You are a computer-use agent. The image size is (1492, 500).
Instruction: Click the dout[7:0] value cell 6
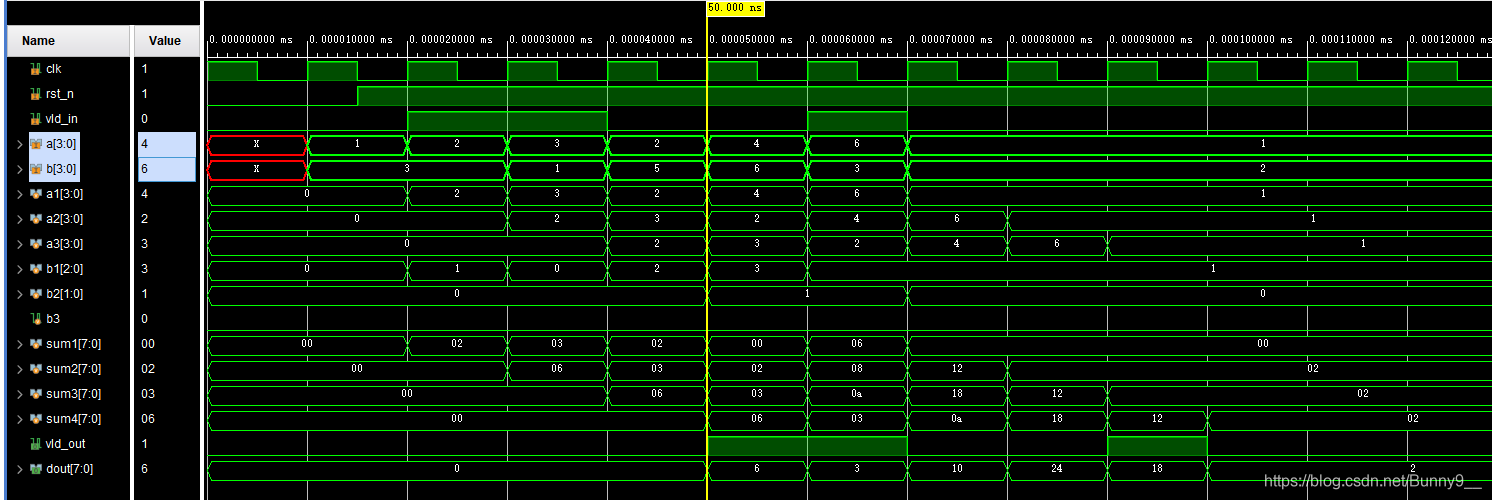(166, 469)
